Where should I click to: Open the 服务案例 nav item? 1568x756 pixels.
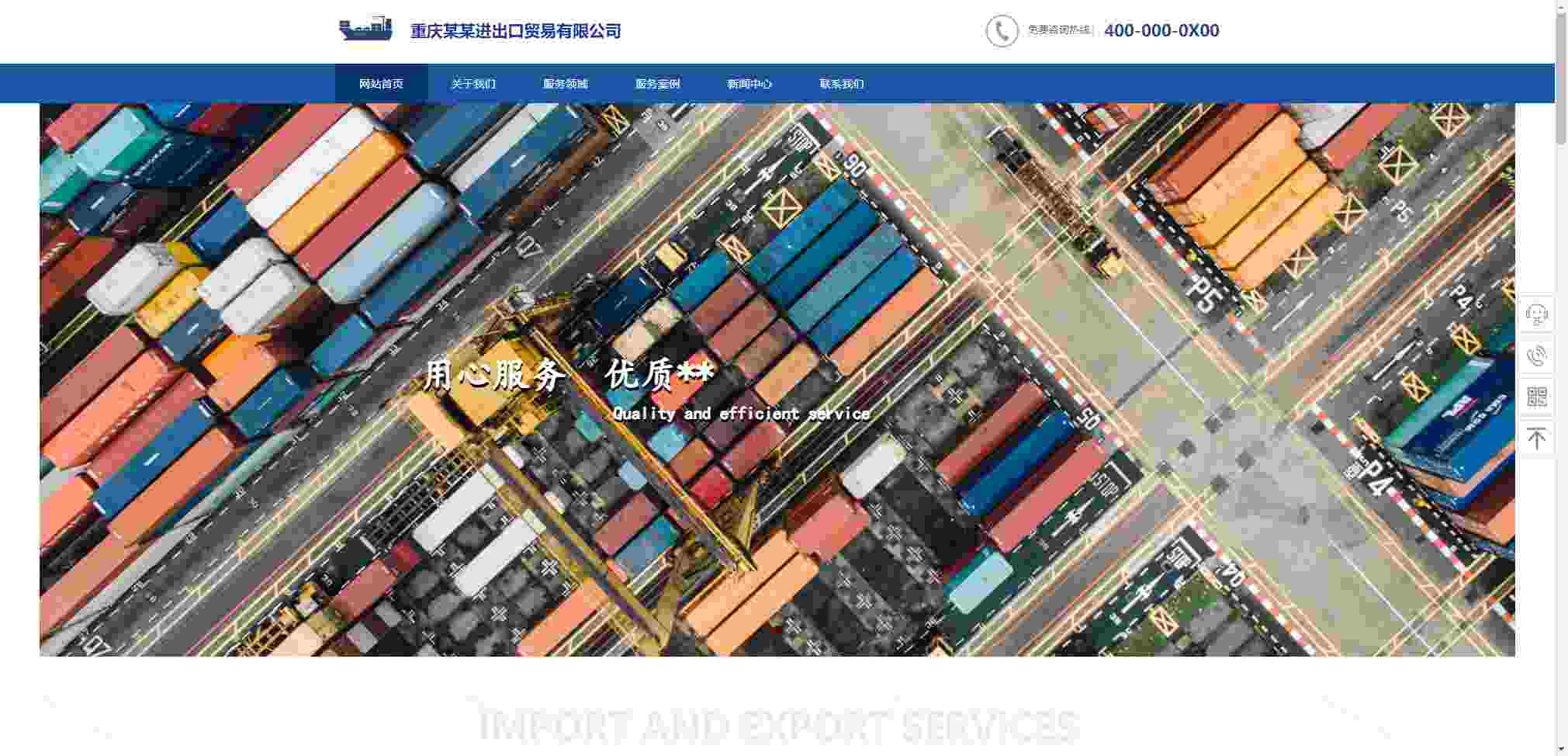tap(658, 84)
